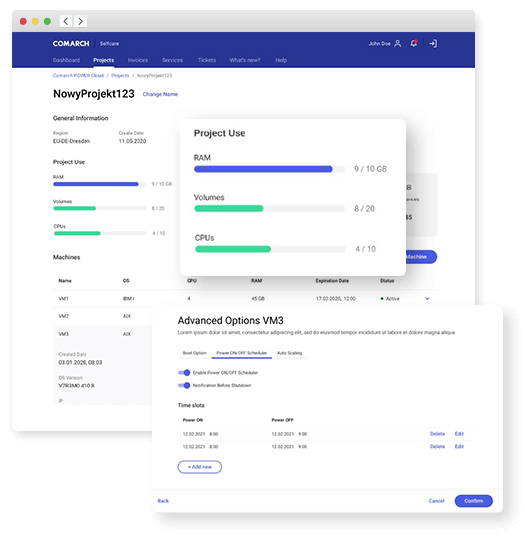This screenshot has width=525, height=538.
Task: Click the Power OFF column header
Action: 282,420
